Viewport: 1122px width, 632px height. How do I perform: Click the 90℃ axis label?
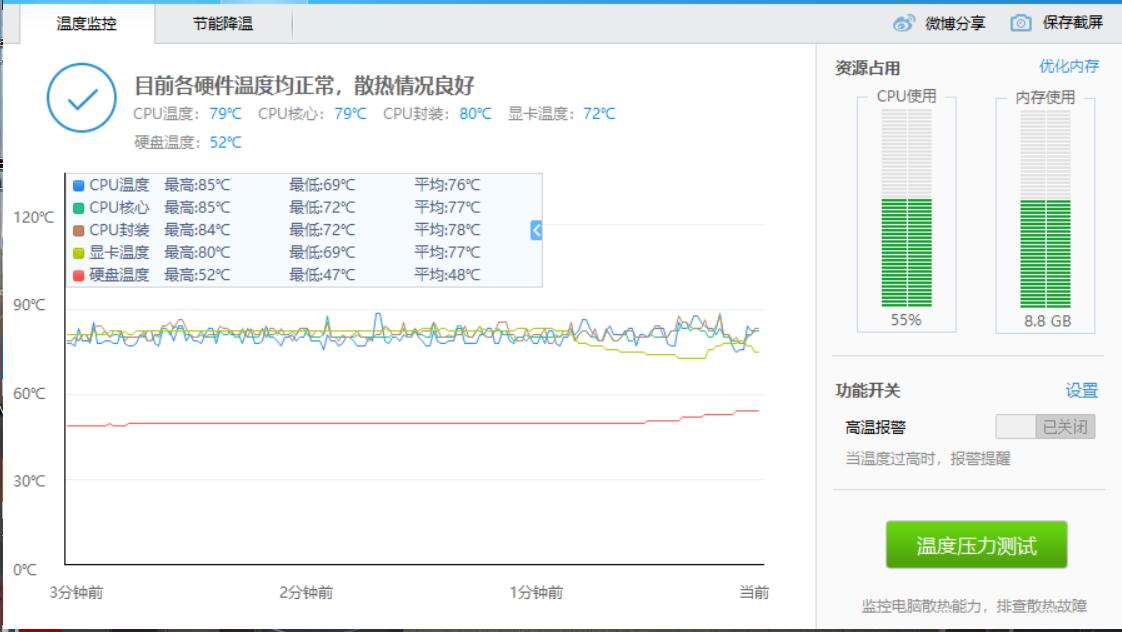tap(29, 305)
